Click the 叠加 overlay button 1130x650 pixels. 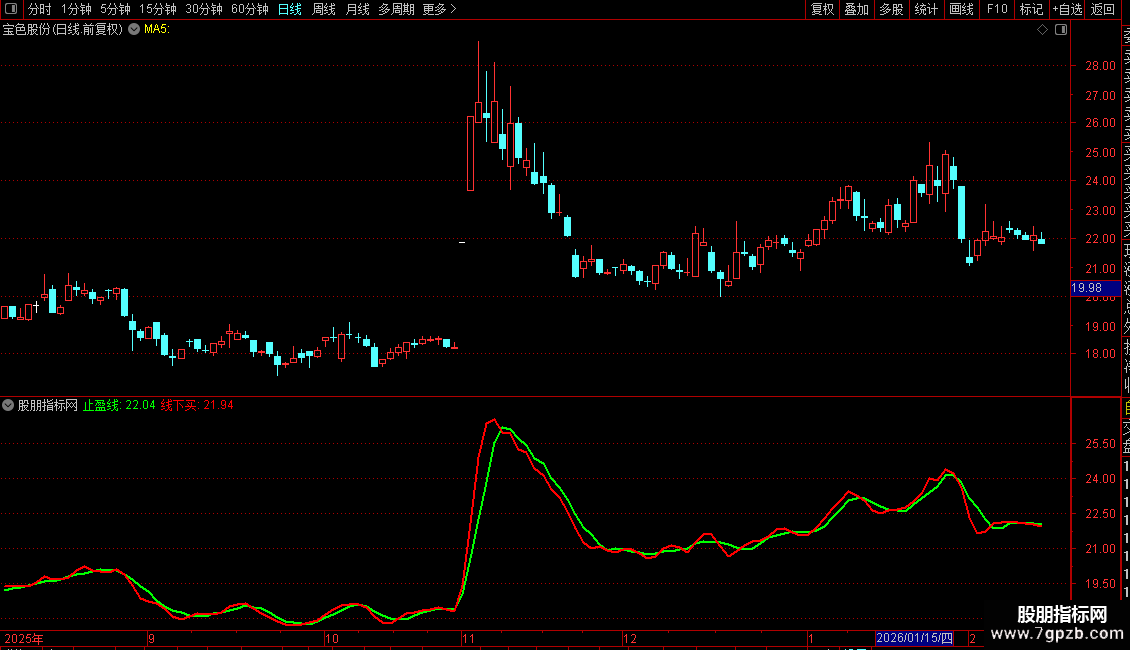pyautogui.click(x=857, y=9)
